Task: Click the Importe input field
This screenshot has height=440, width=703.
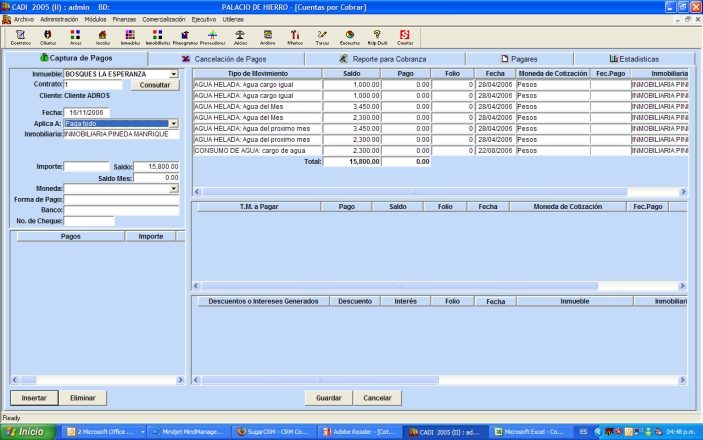Action: tap(86, 166)
